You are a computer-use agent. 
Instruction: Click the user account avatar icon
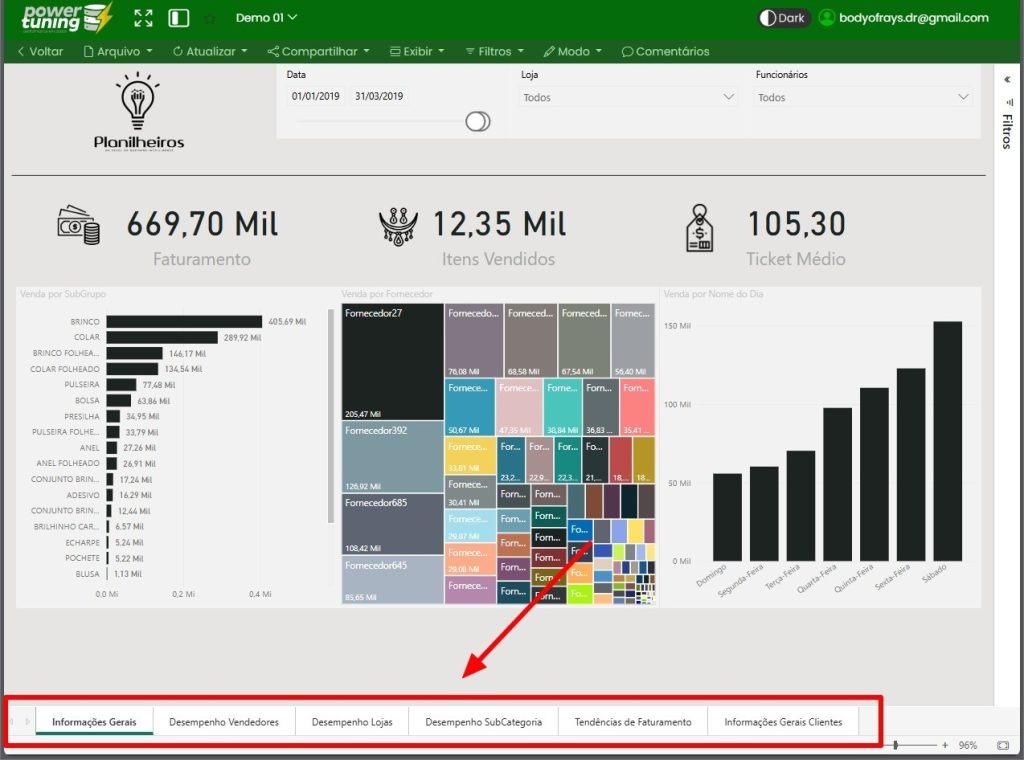(827, 18)
